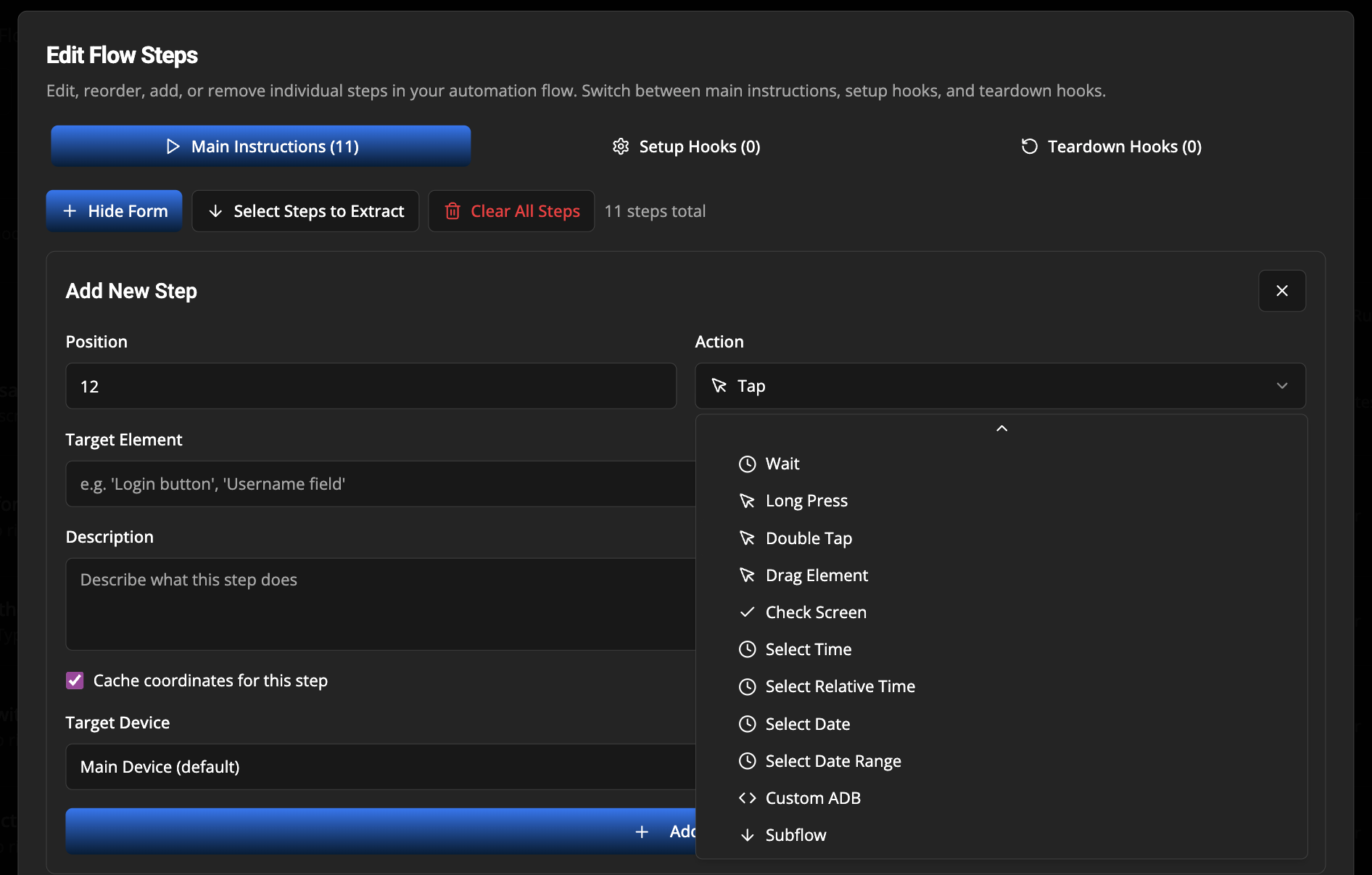Click the plus icon on Hide Form
1372x875 pixels.
coord(70,211)
